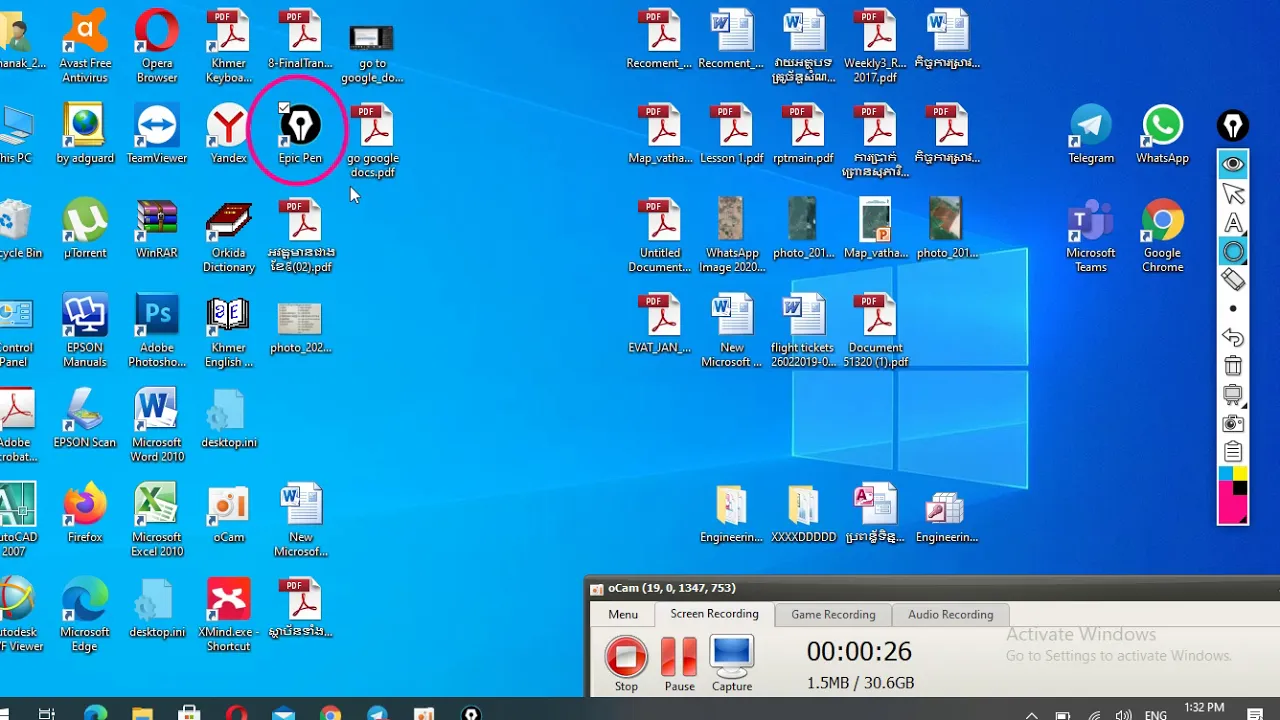Viewport: 1280px width, 720px height.
Task: Open the Epic Pen clipboard menu icon
Action: [x=1233, y=452]
